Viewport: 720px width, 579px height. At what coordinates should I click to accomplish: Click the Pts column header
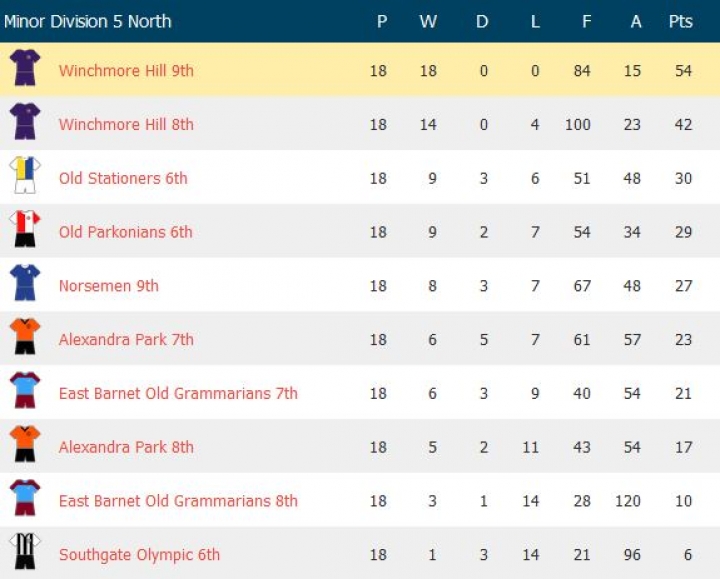[681, 21]
